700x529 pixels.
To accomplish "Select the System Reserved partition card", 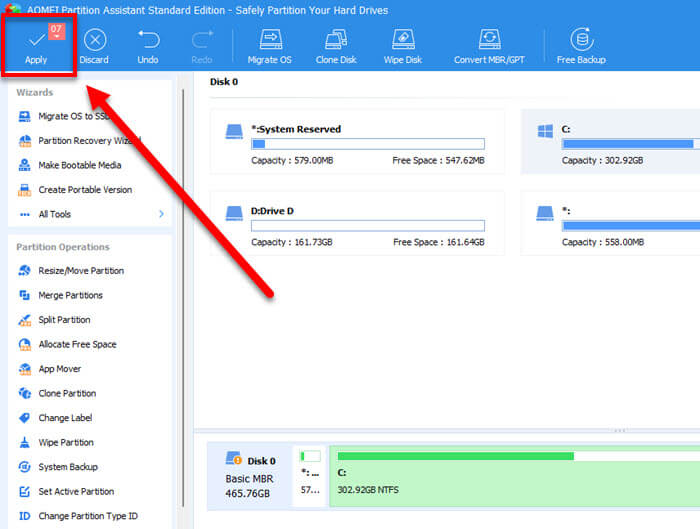I will coord(357,142).
